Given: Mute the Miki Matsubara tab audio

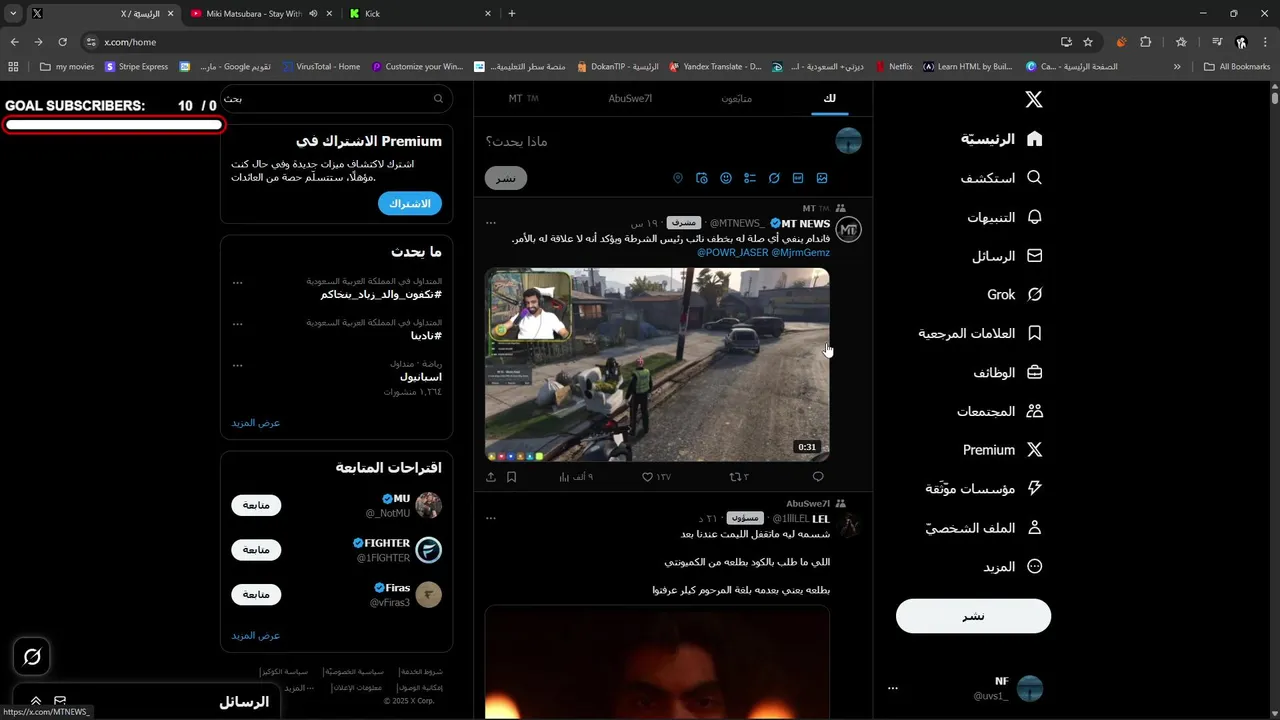Looking at the screenshot, I should click(313, 14).
